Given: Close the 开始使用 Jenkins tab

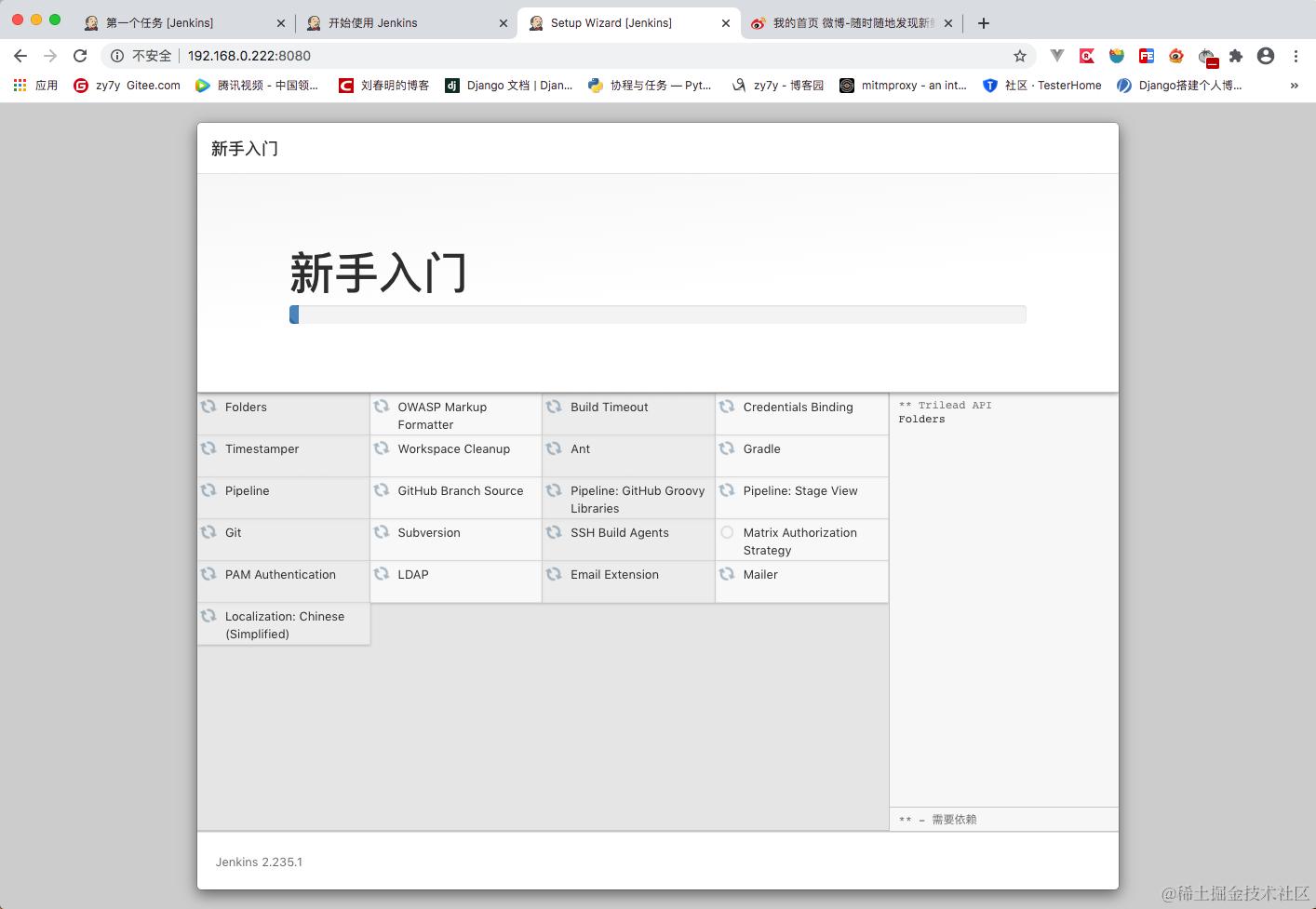Looking at the screenshot, I should (504, 23).
